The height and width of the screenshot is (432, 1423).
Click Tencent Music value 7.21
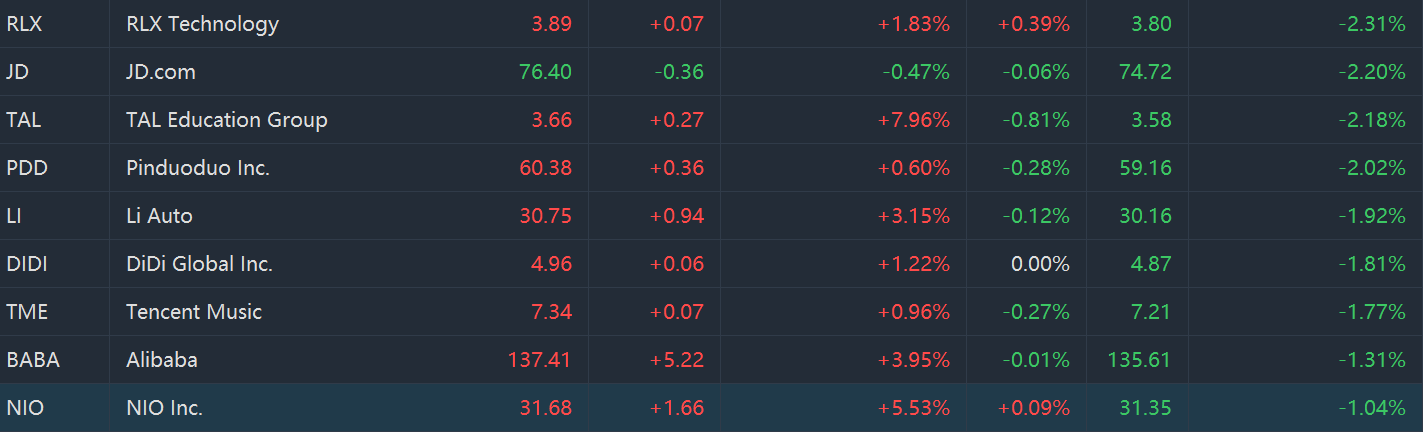click(x=1150, y=312)
